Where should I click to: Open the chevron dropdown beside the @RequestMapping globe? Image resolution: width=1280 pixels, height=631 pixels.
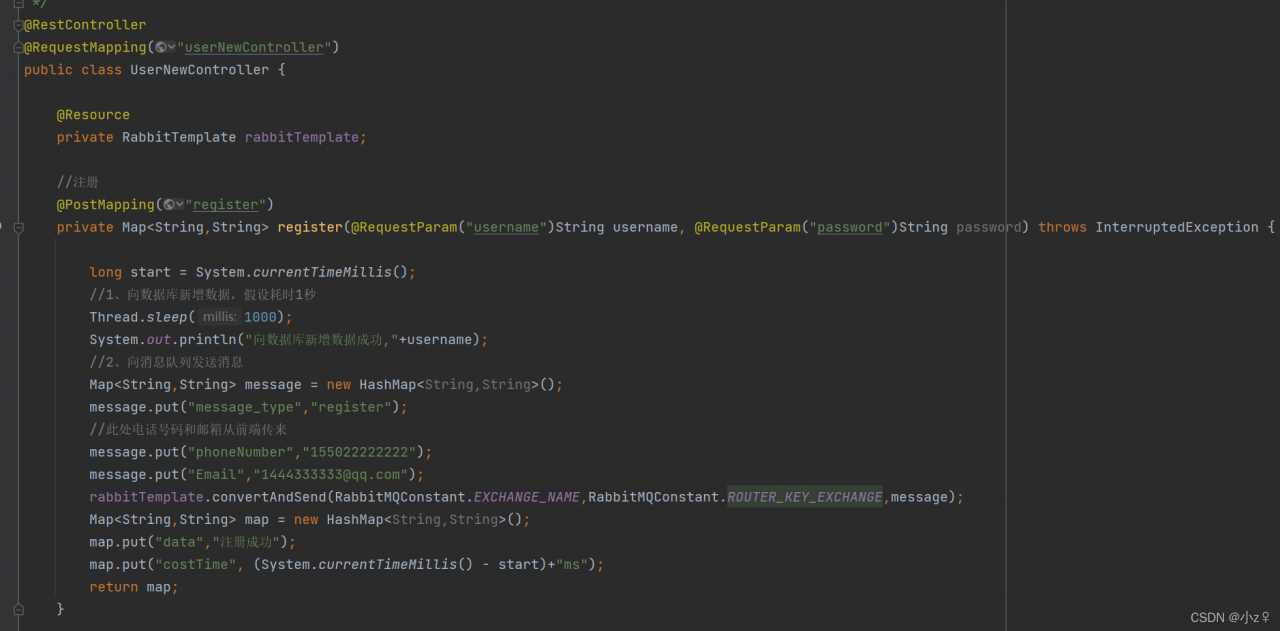(x=172, y=47)
